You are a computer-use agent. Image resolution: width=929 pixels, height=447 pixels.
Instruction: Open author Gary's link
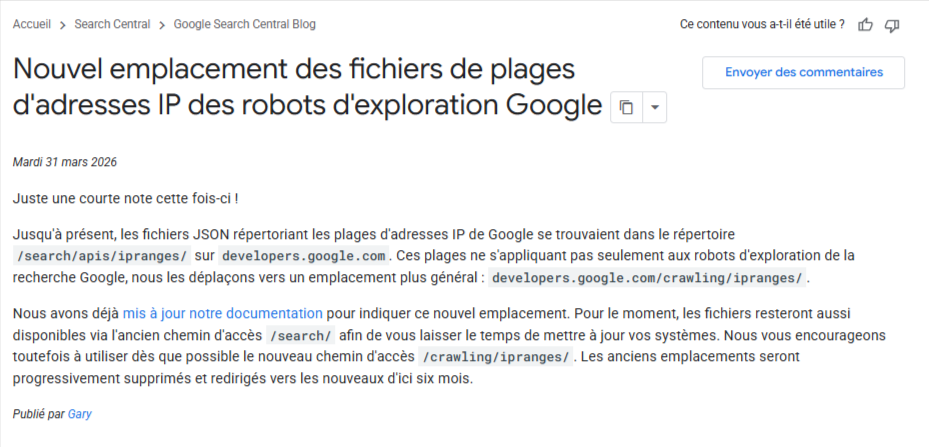click(80, 413)
